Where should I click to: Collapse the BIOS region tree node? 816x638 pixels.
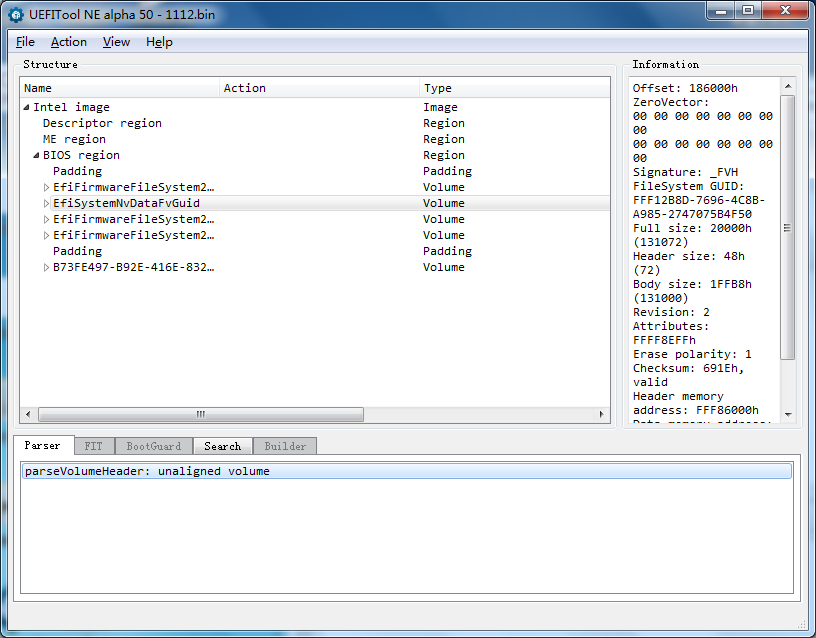(36, 155)
